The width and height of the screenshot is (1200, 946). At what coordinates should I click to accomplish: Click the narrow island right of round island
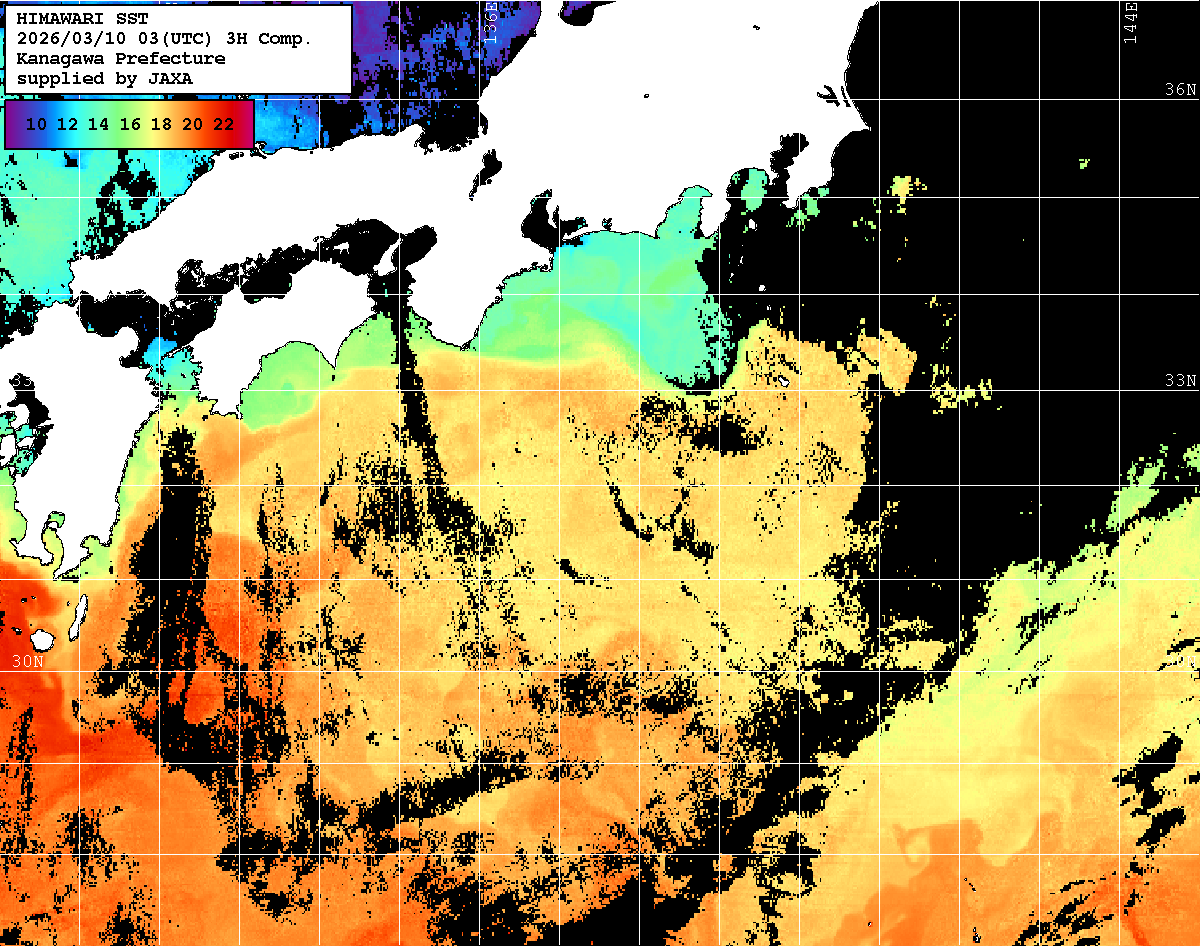tap(76, 618)
